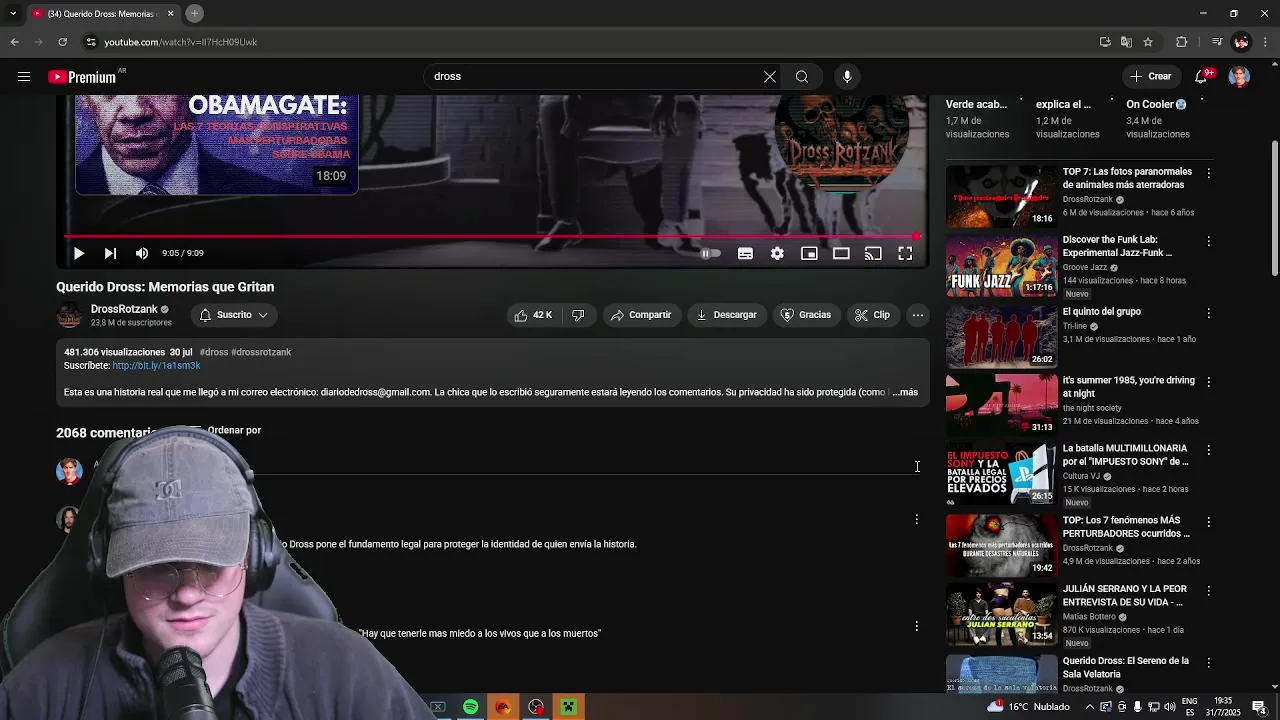The image size is (1280, 720).
Task: Clear the search query with X
Action: [x=770, y=76]
